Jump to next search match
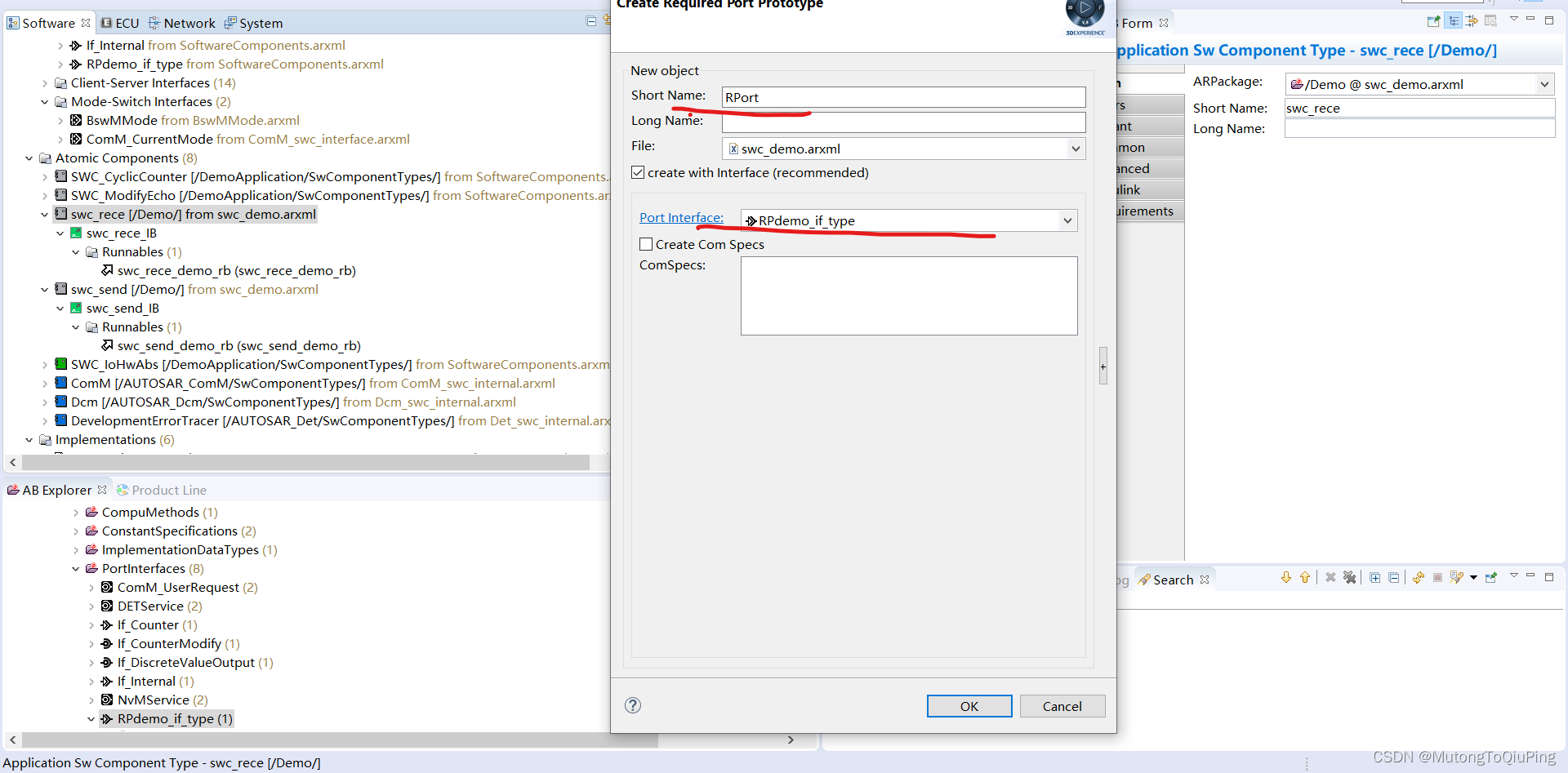The image size is (1568, 773). coord(1286,577)
